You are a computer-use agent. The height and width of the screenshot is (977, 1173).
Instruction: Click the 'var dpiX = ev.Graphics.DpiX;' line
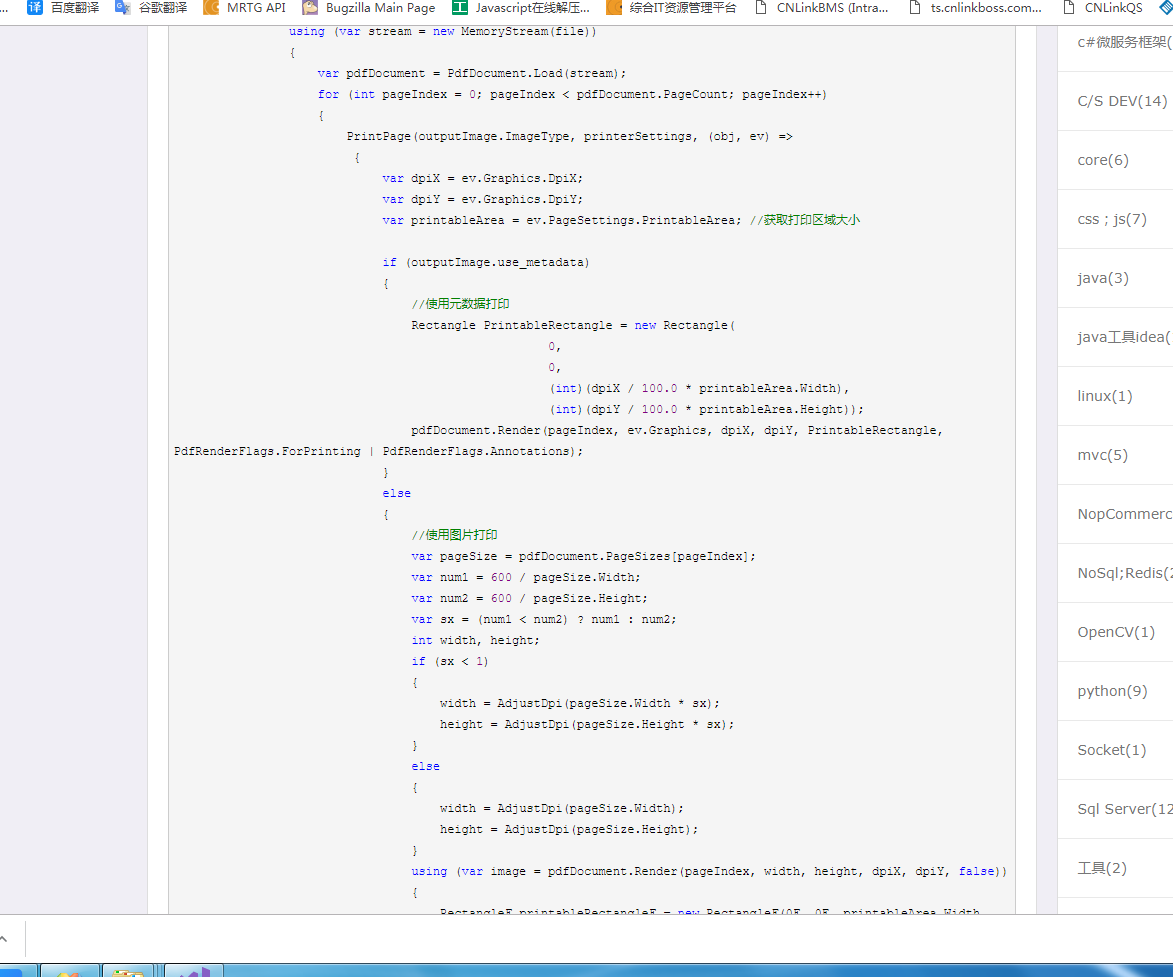[482, 178]
